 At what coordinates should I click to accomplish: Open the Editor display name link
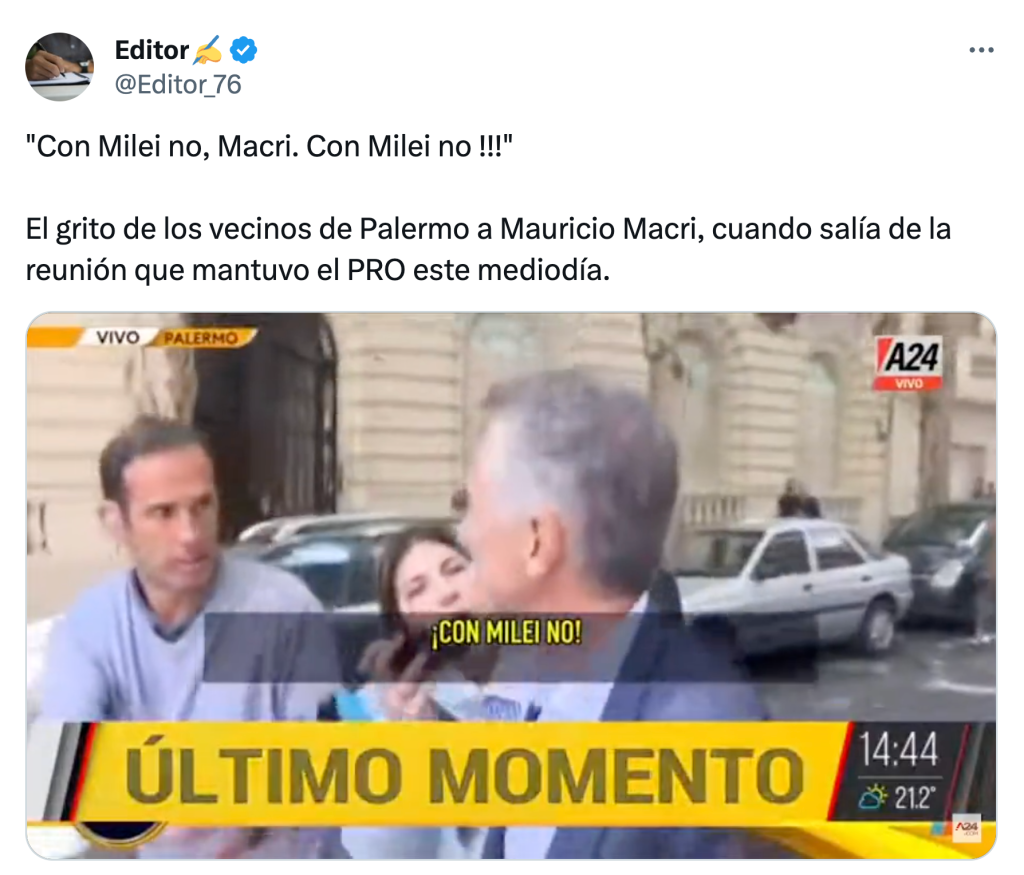point(152,50)
